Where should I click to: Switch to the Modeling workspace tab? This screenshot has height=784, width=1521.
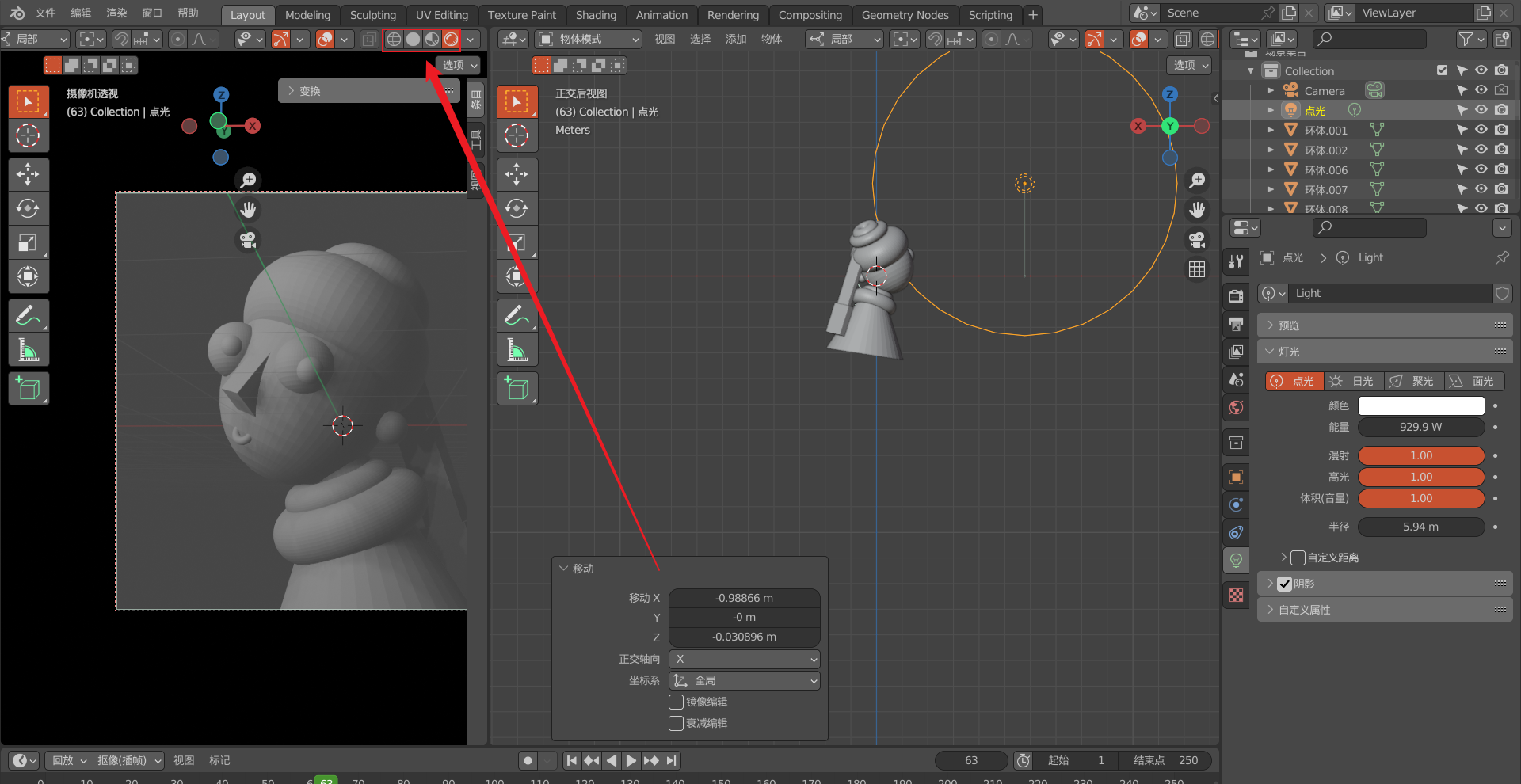click(x=307, y=15)
